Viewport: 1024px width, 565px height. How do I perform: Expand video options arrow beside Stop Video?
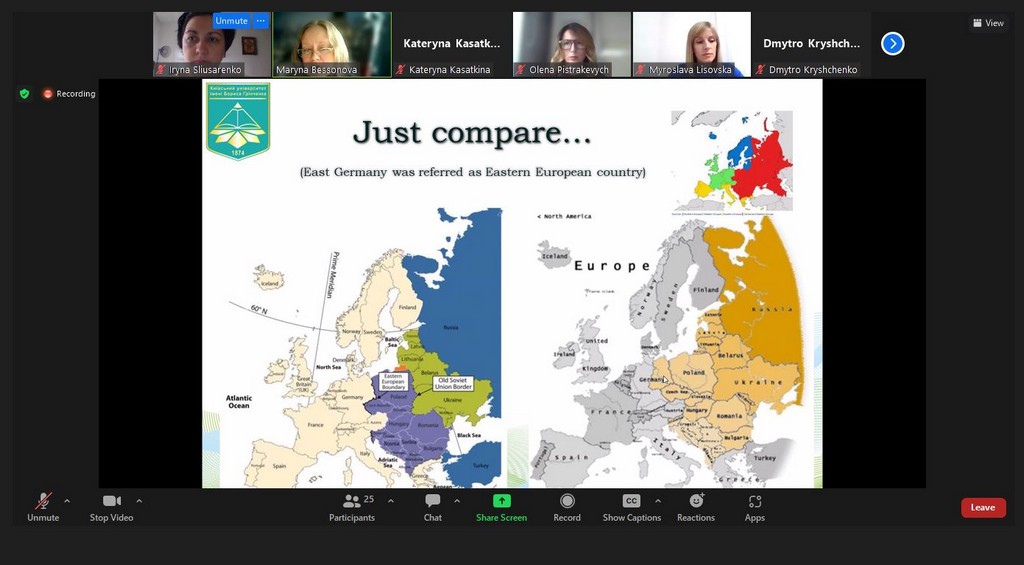tap(139, 501)
